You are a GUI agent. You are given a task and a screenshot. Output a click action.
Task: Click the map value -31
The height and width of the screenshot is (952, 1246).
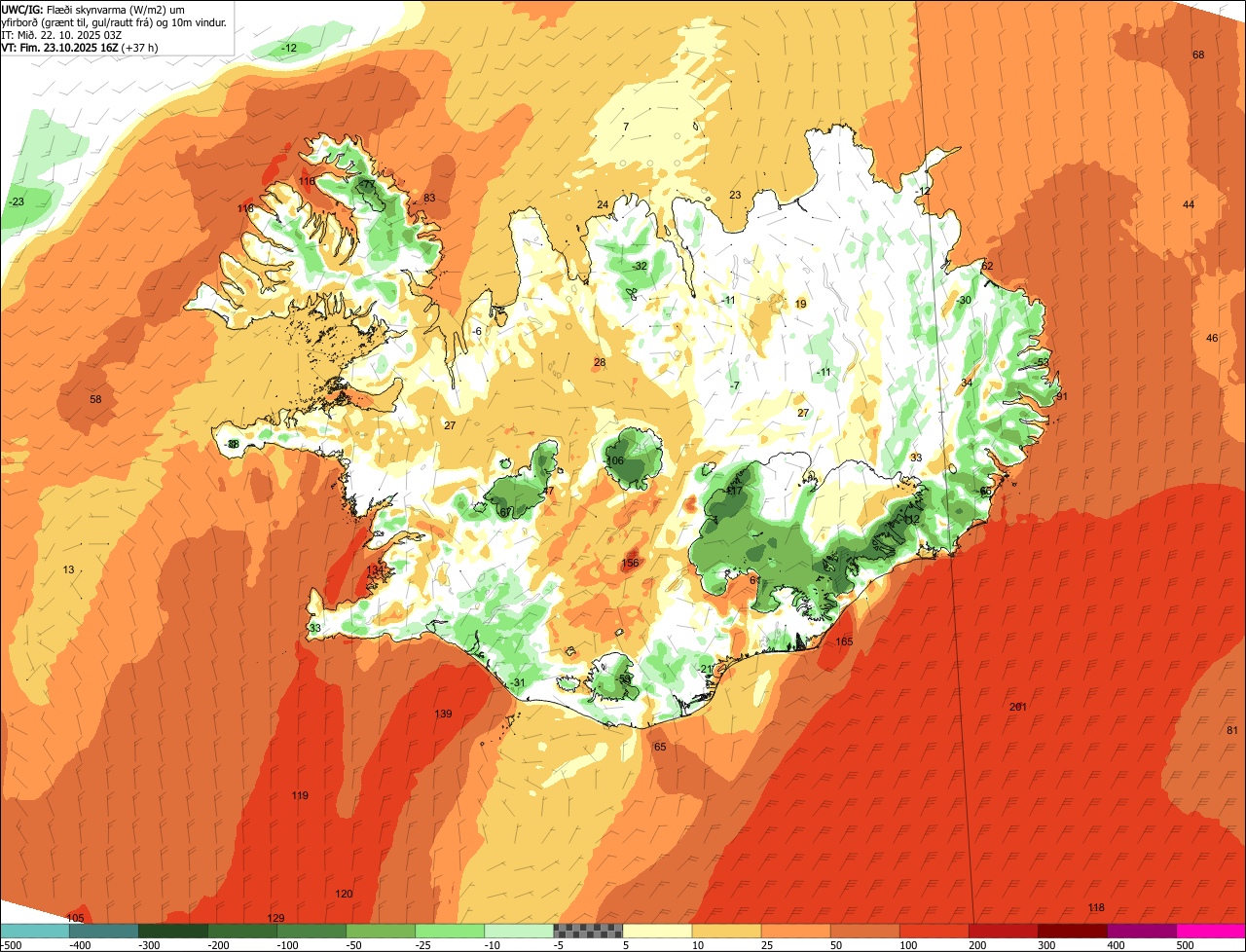(x=518, y=682)
